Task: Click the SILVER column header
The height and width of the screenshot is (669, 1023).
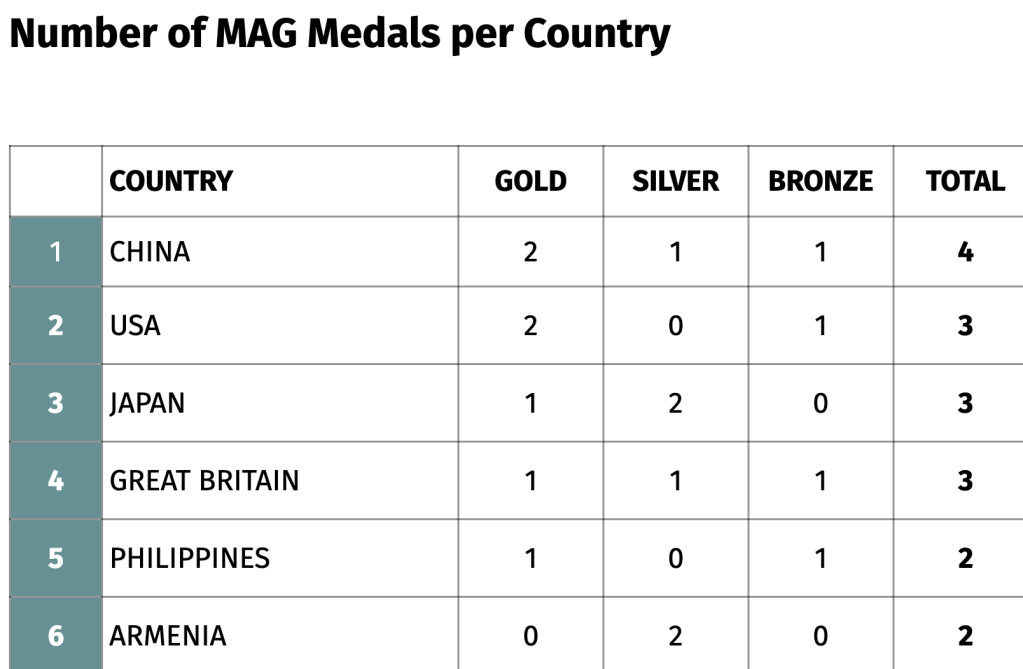Action: point(675,181)
